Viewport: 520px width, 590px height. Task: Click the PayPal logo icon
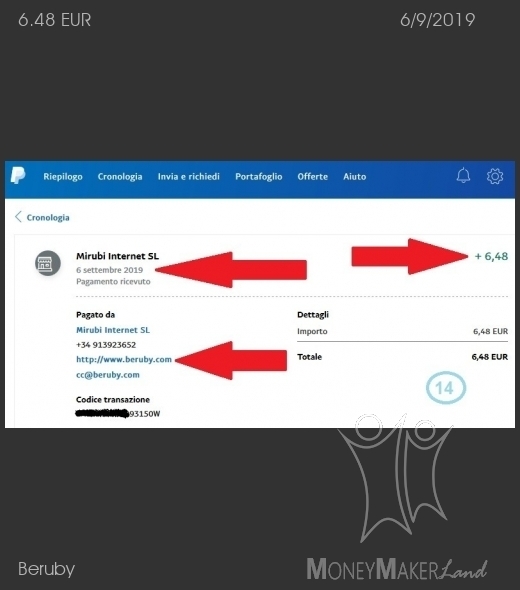[x=18, y=175]
